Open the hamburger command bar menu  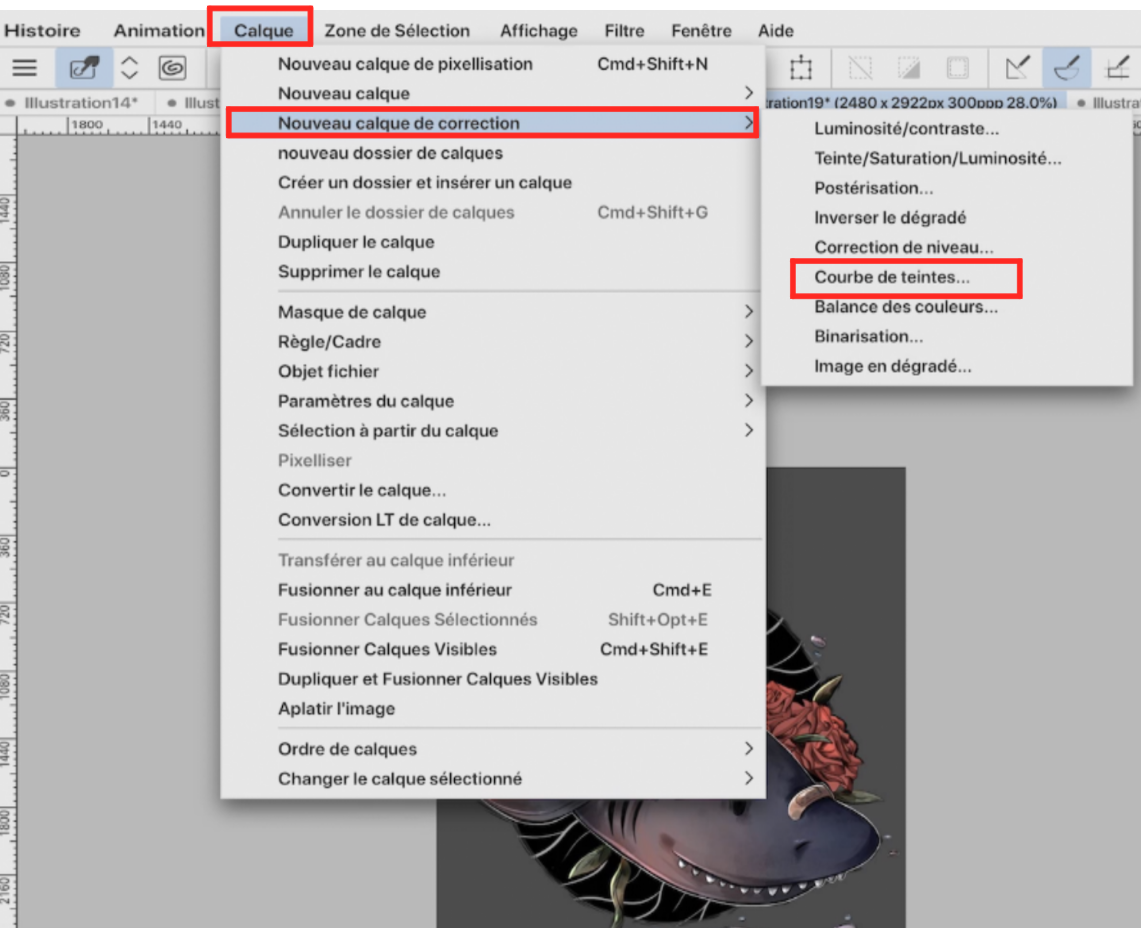tap(25, 68)
